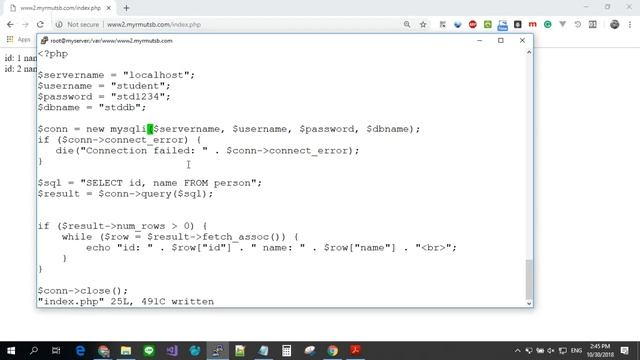Open the Windows Start menu
The height and width of the screenshot is (360, 640).
click(11, 351)
